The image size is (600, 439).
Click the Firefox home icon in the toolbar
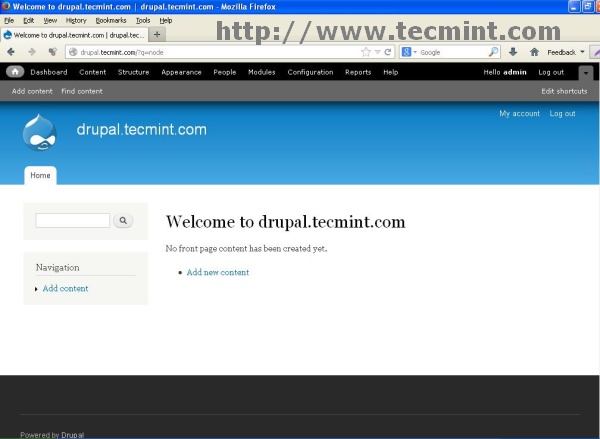(x=534, y=52)
